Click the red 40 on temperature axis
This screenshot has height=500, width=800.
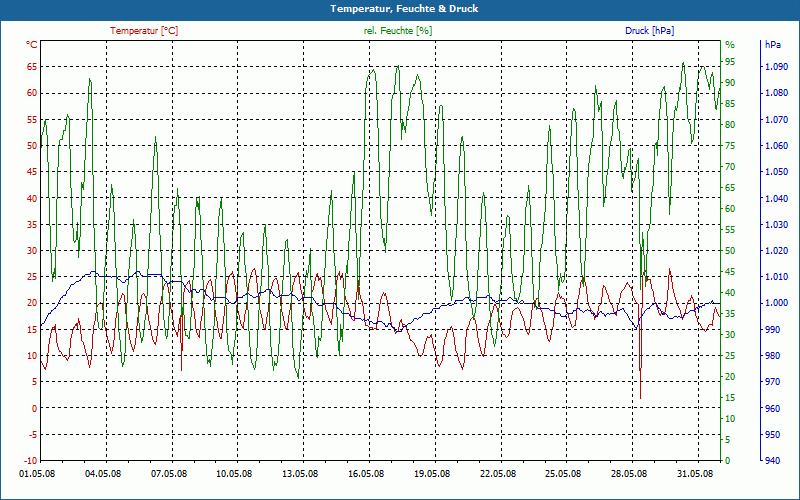click(x=32, y=198)
